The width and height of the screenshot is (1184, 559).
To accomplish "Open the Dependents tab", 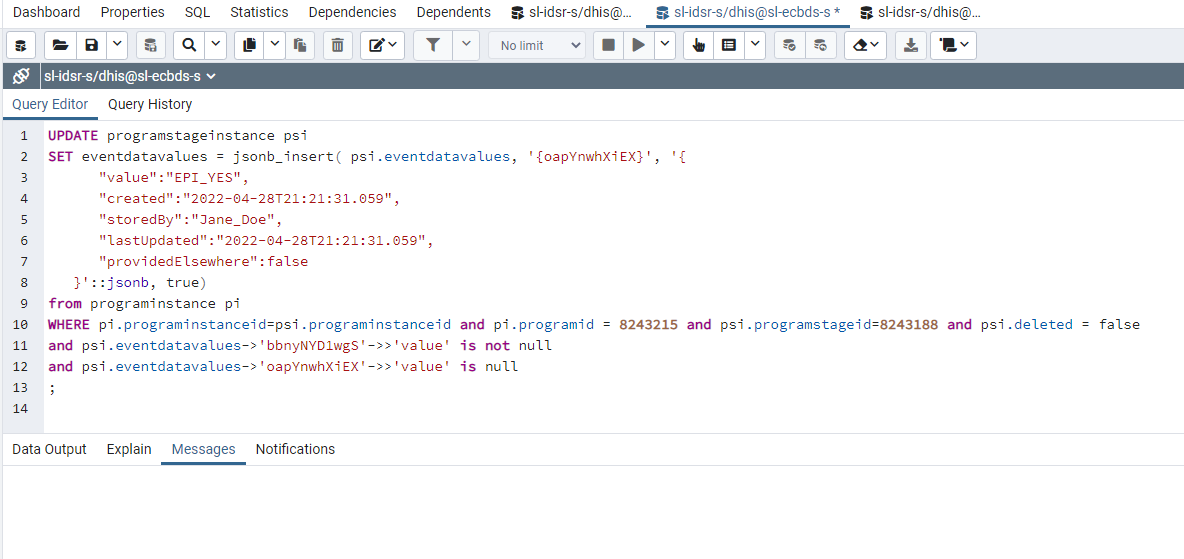I will (x=453, y=12).
